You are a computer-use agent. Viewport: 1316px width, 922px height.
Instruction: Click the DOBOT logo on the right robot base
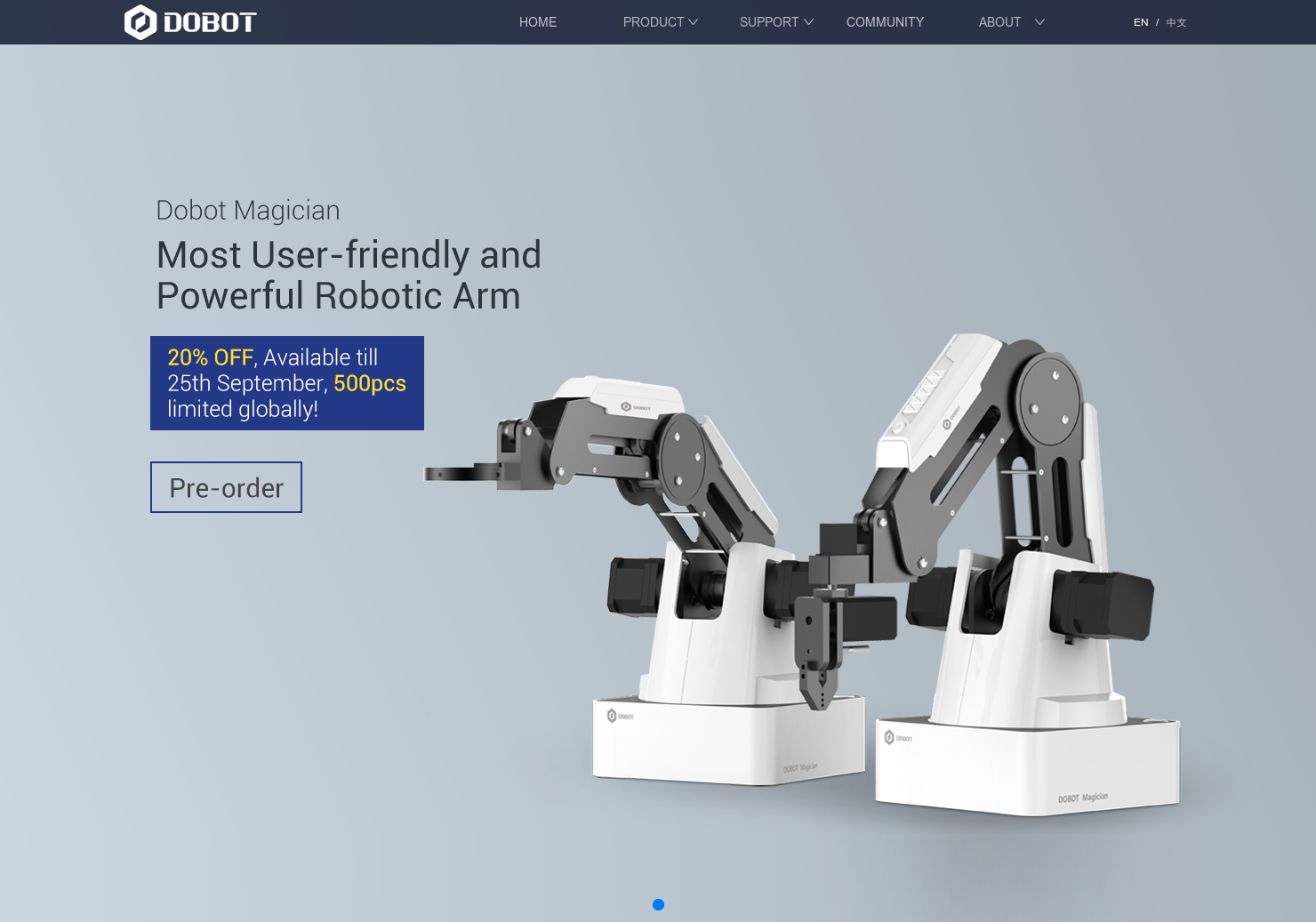pyautogui.click(x=897, y=737)
